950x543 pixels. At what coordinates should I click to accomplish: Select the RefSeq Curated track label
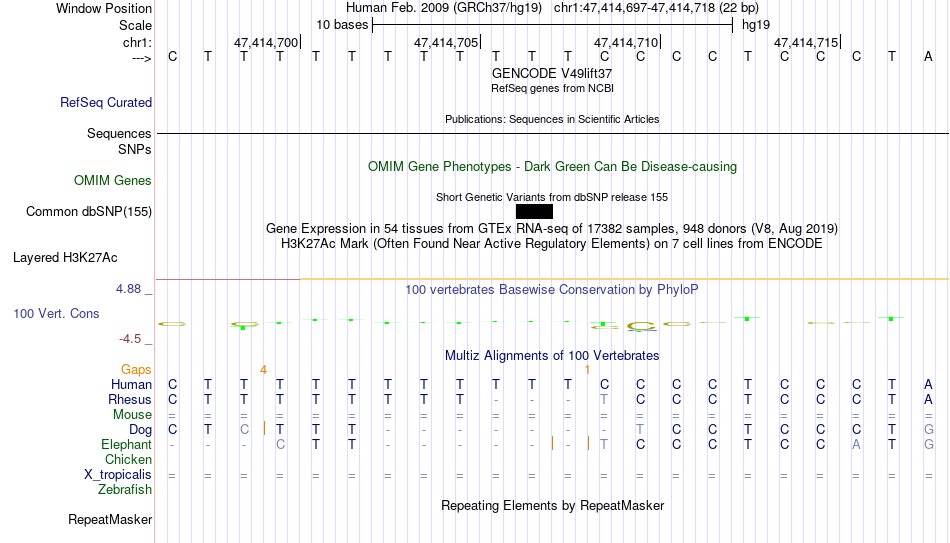[x=106, y=102]
